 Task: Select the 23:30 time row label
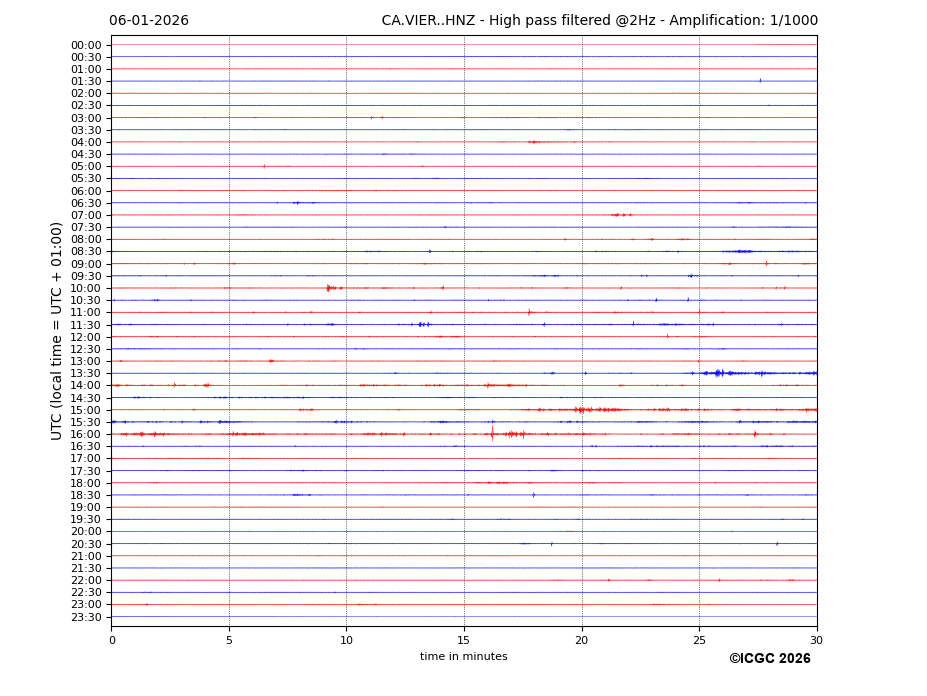pyautogui.click(x=86, y=617)
